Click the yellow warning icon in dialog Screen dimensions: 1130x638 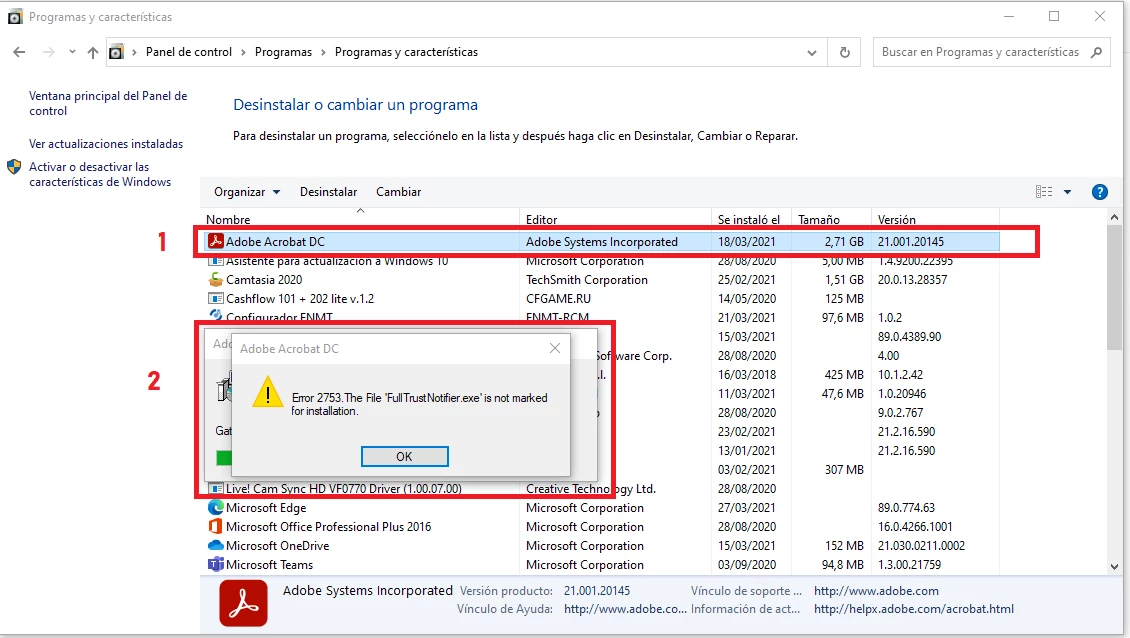click(267, 392)
